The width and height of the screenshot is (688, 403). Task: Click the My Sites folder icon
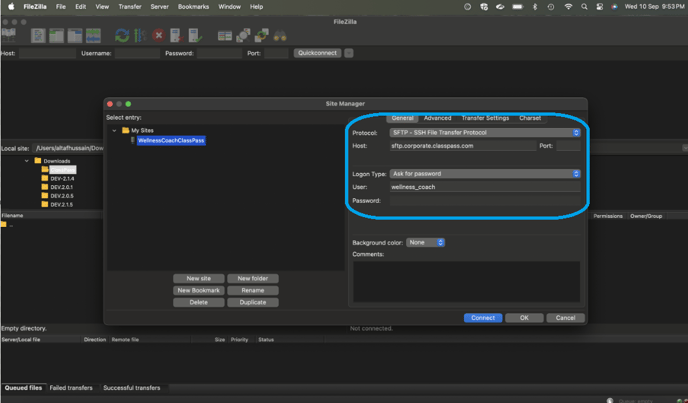click(x=125, y=130)
